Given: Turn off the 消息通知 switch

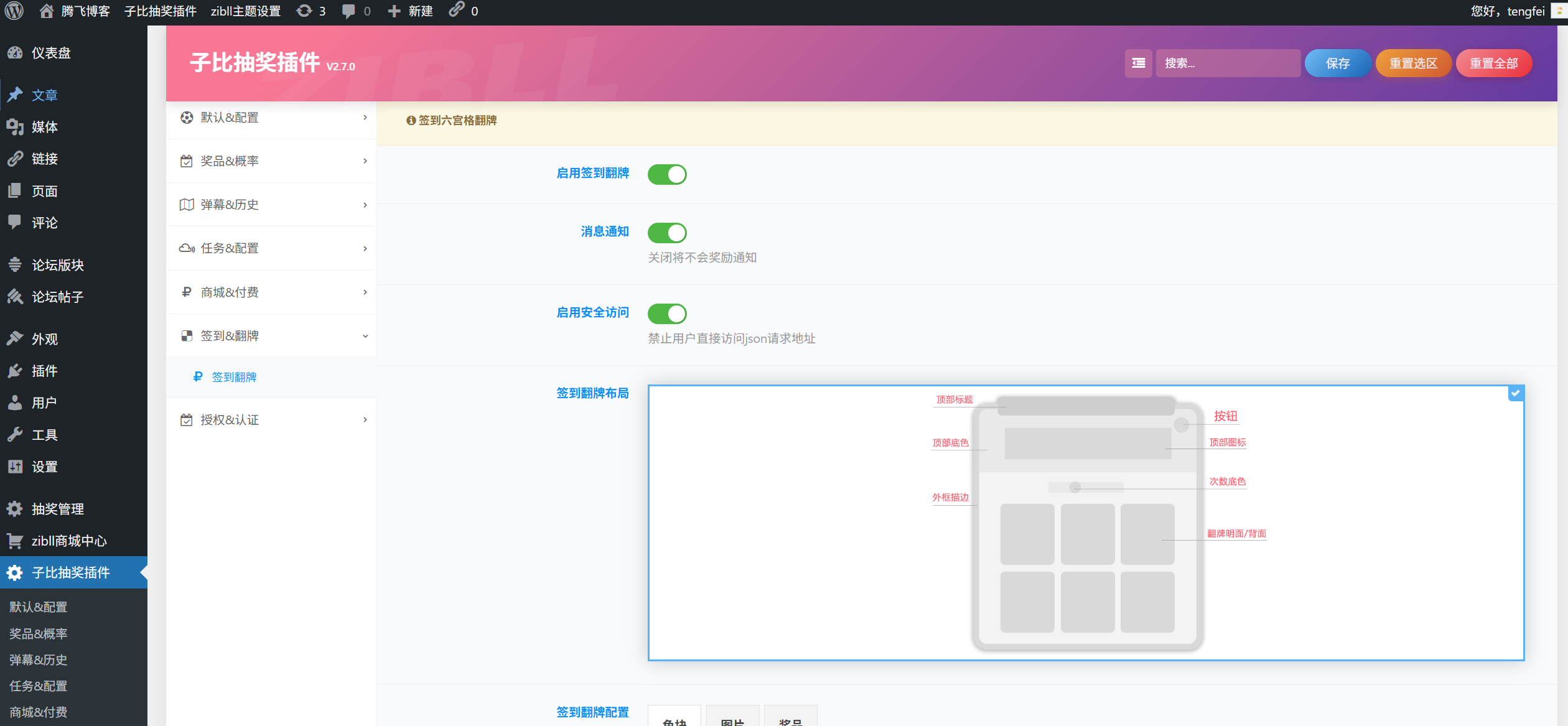Looking at the screenshot, I should point(666,233).
